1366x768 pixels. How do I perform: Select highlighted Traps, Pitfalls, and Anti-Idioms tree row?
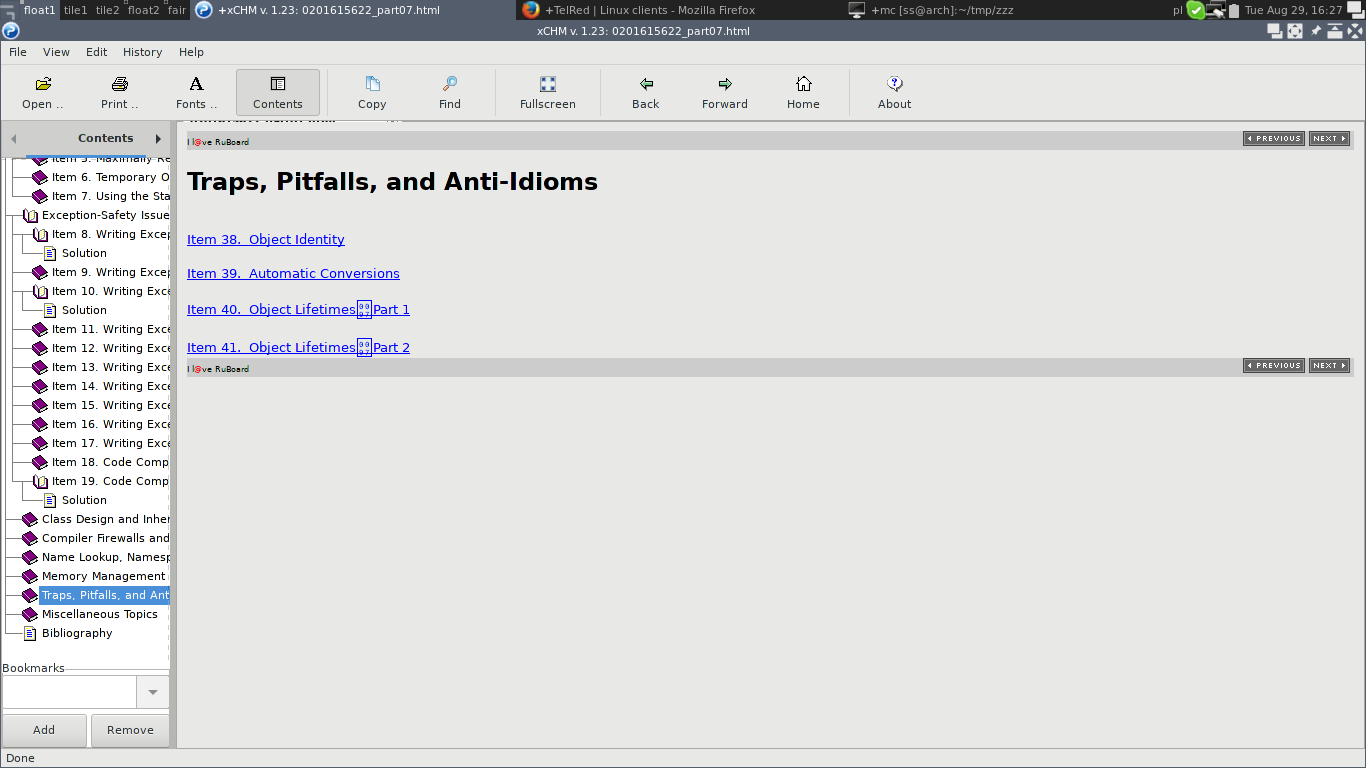[x=105, y=595]
